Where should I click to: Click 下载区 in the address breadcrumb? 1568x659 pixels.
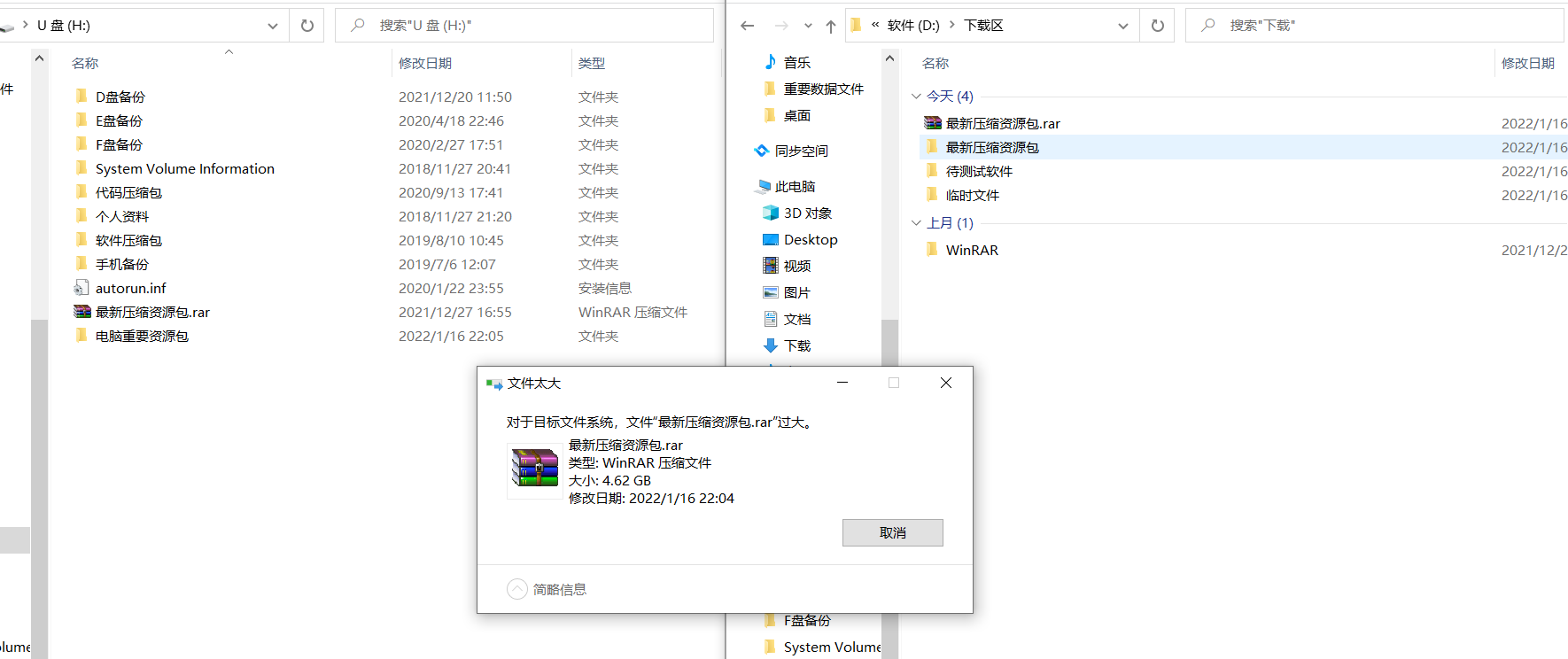tap(983, 26)
